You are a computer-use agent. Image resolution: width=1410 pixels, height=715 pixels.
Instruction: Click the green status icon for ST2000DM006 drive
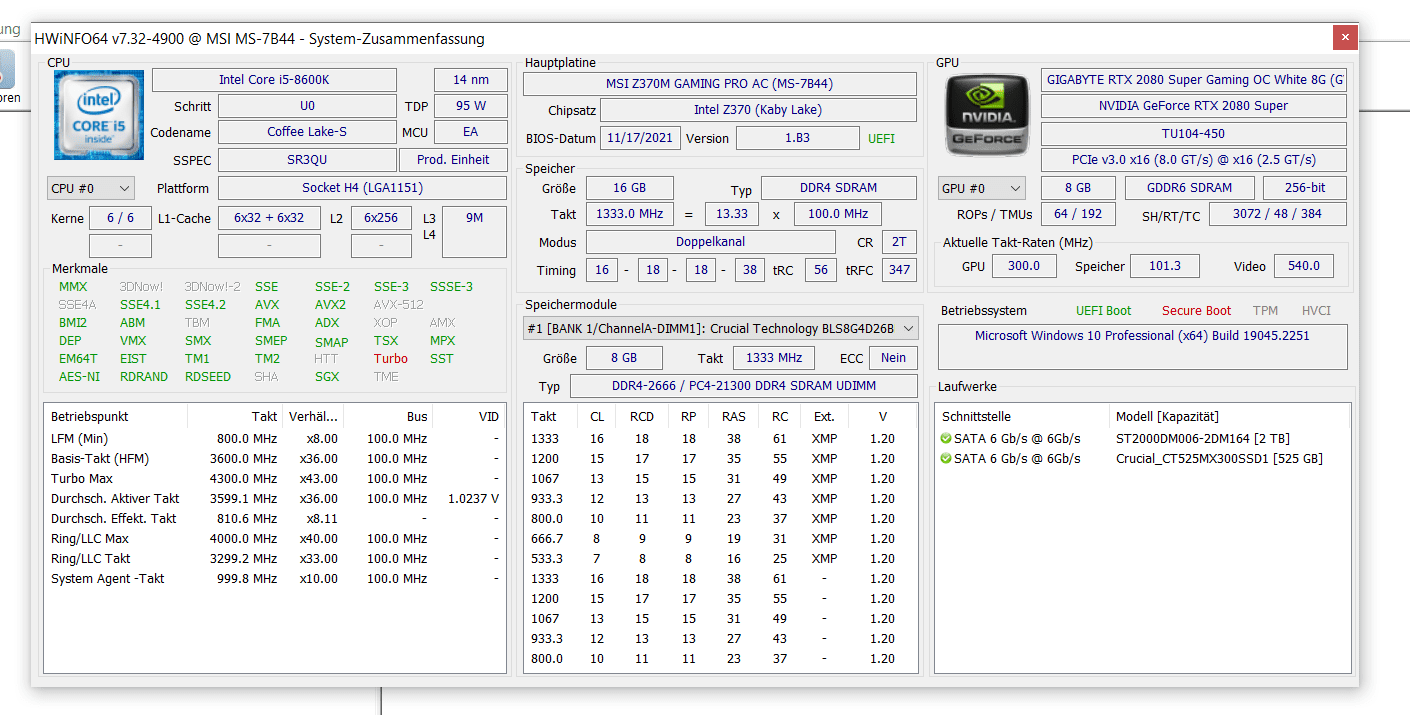pos(946,438)
